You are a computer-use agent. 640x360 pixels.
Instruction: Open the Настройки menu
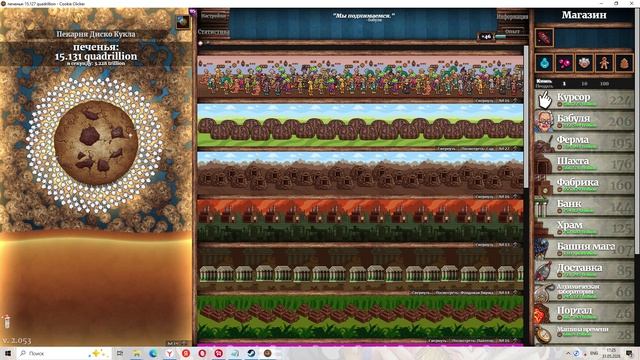(213, 16)
